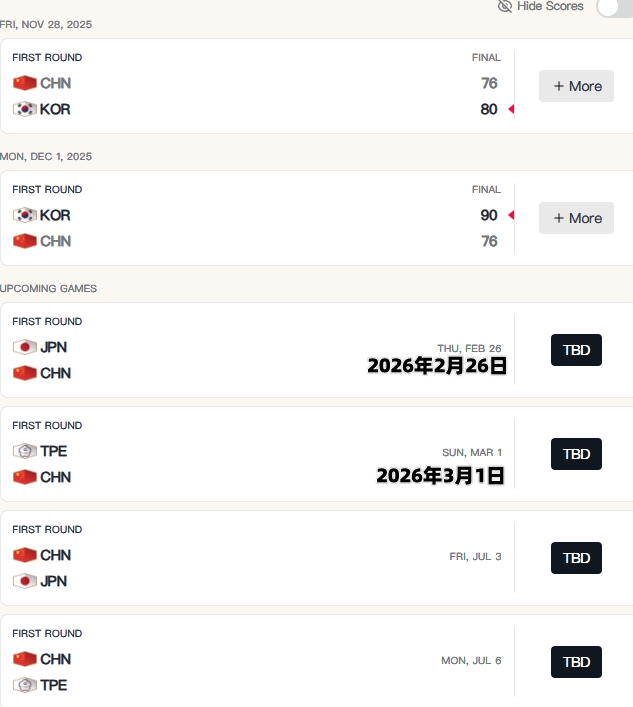
Task: Click TBD button for TPE vs CHN Mar 1
Action: [x=576, y=454]
